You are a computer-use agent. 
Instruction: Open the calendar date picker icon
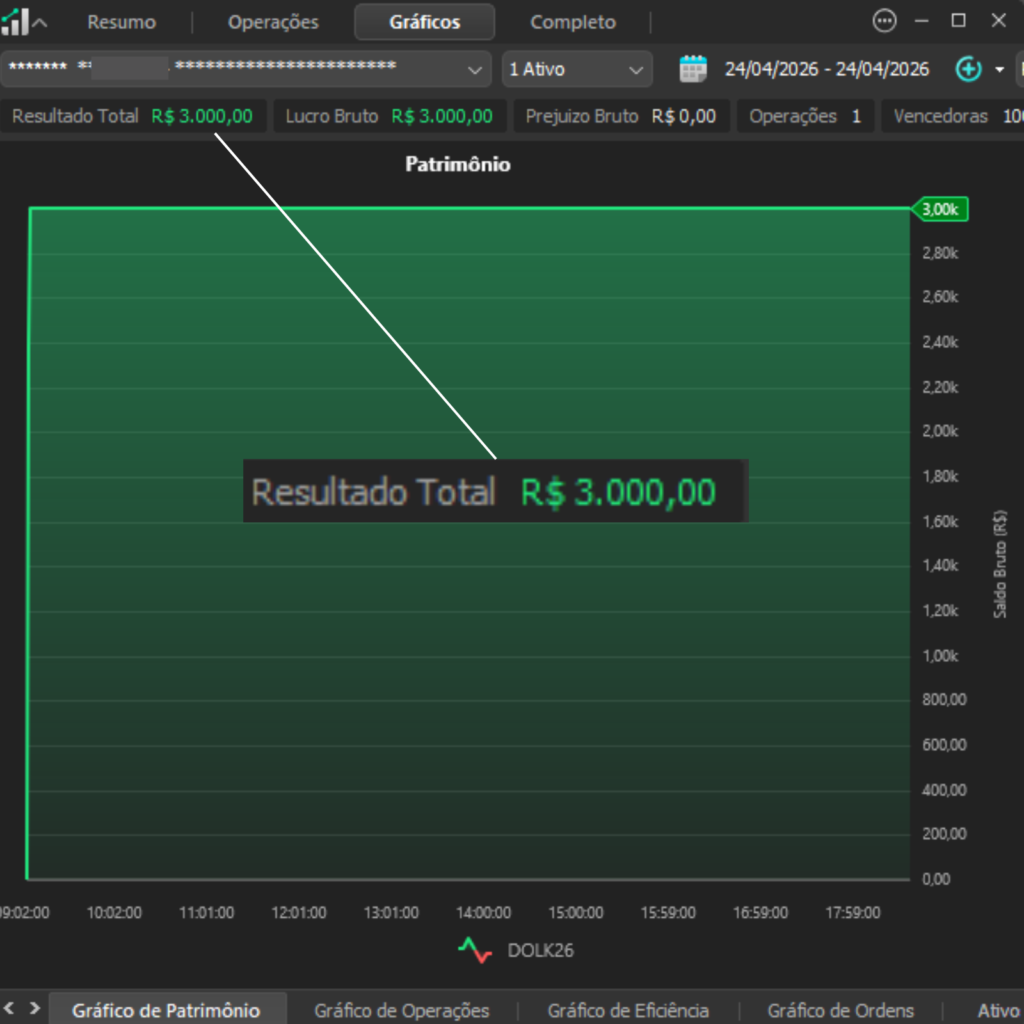(x=693, y=69)
